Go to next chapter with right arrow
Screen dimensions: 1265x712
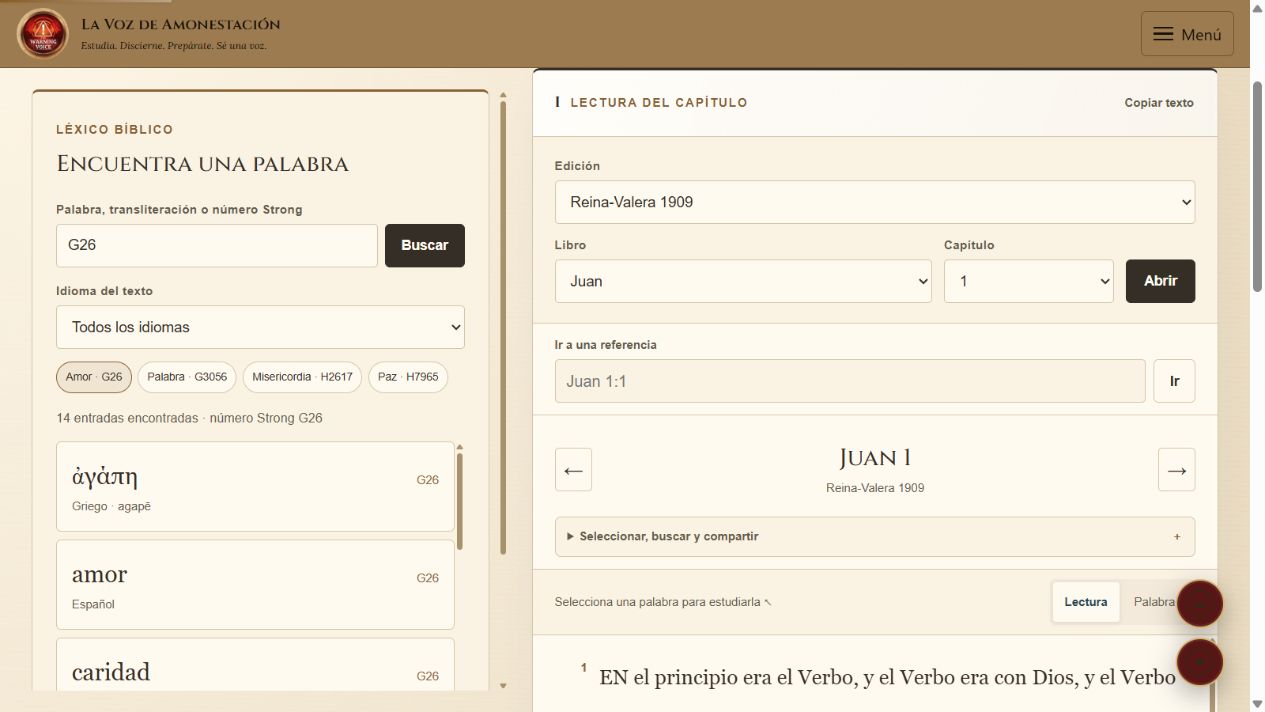[x=1176, y=470]
